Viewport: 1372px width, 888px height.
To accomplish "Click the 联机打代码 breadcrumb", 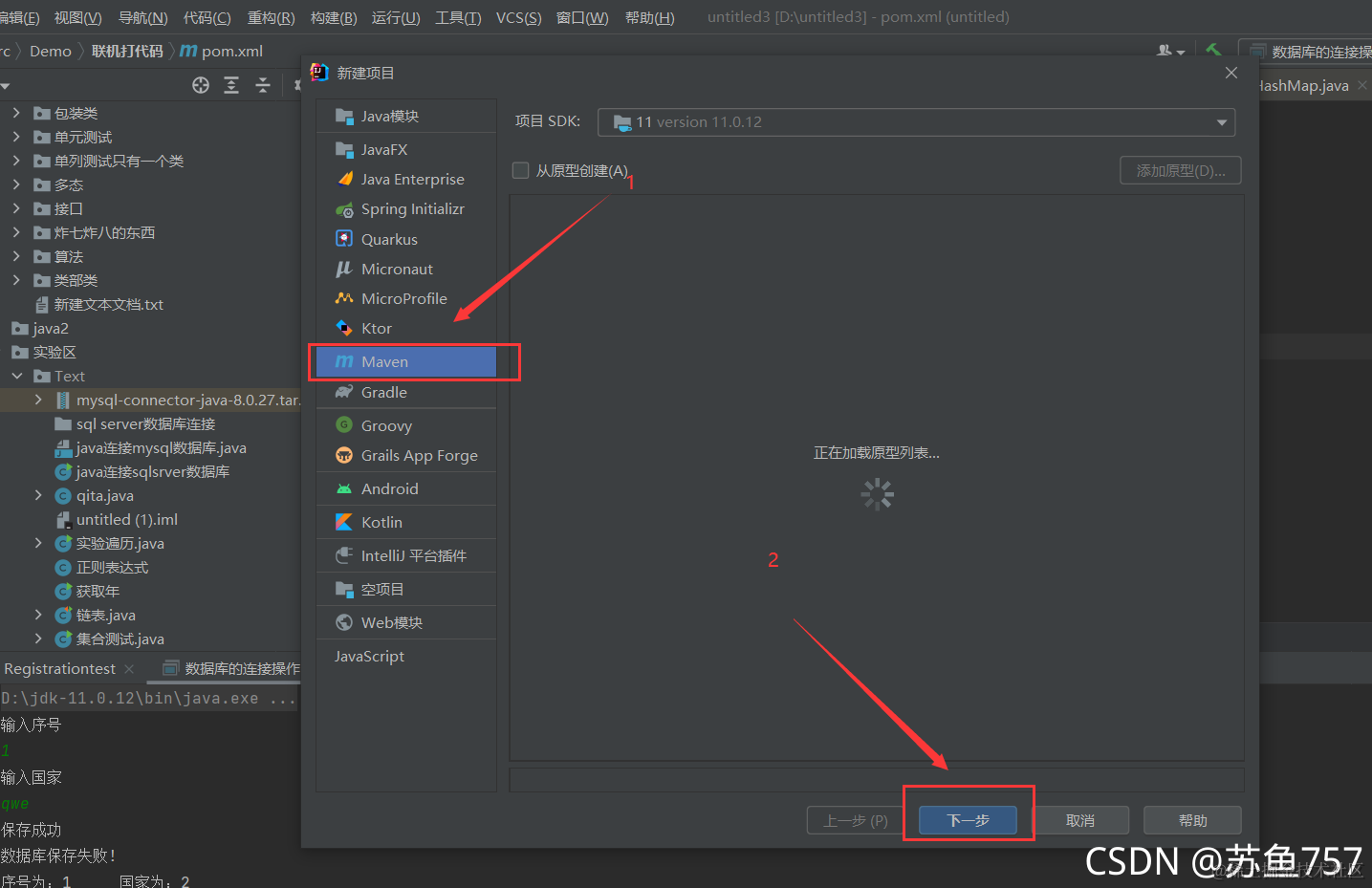I will pos(127,51).
